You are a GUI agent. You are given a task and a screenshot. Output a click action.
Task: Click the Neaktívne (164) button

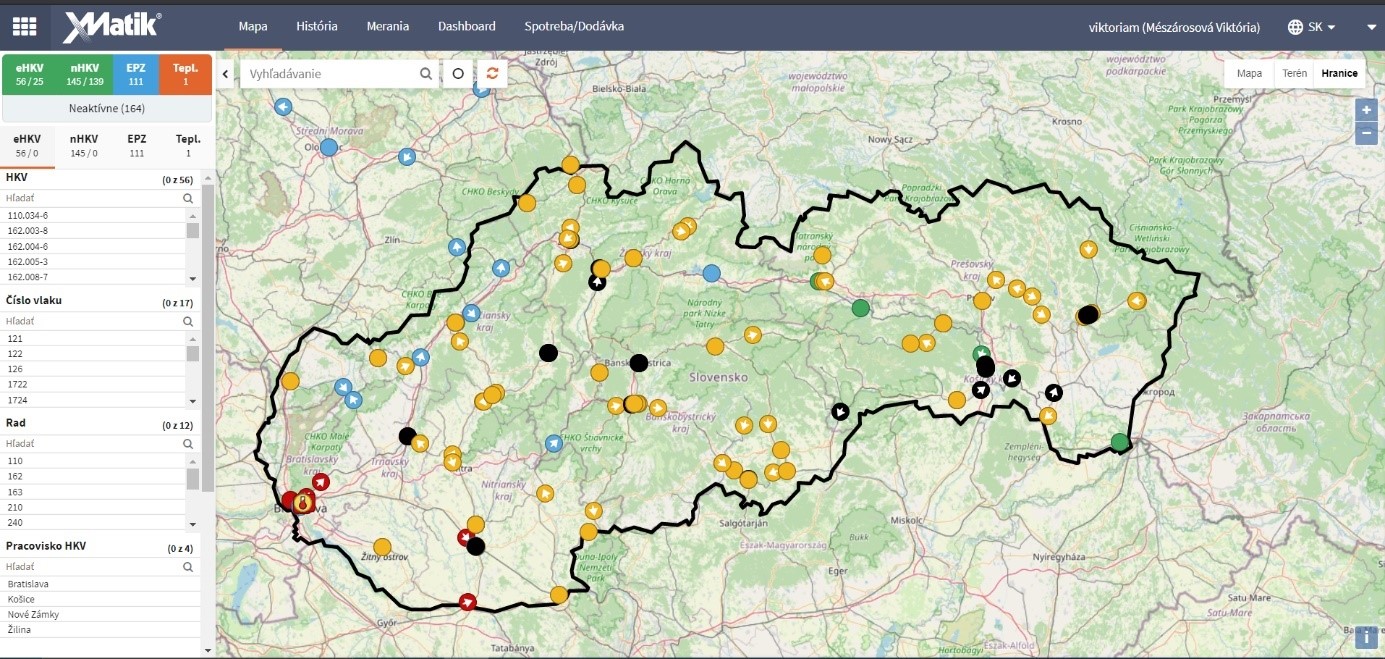106,108
